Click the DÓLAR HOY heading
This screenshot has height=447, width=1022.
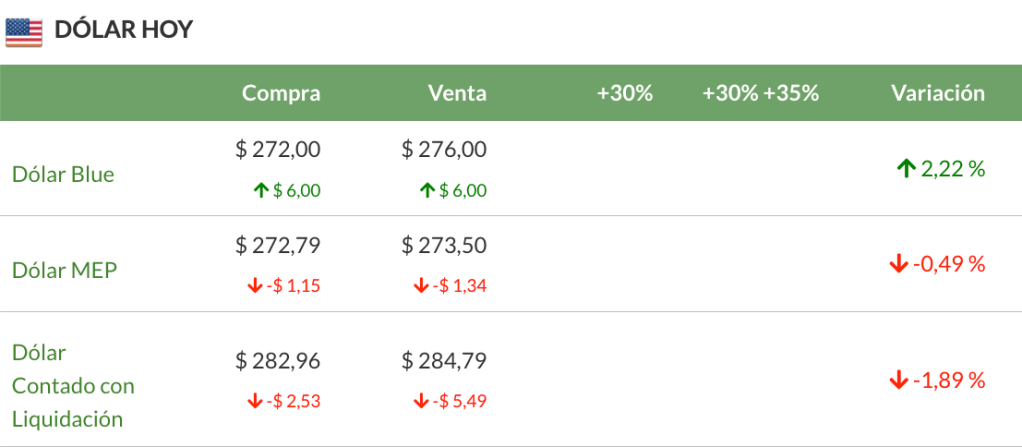(123, 31)
